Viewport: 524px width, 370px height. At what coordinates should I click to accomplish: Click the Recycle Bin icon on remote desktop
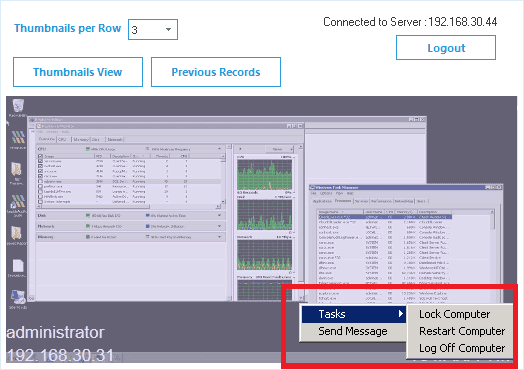18,108
